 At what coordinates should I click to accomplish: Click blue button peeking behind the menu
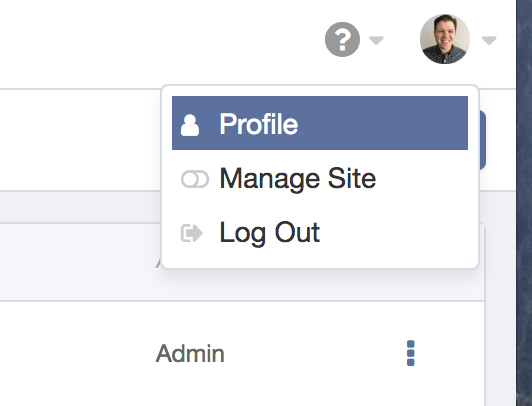(482, 140)
